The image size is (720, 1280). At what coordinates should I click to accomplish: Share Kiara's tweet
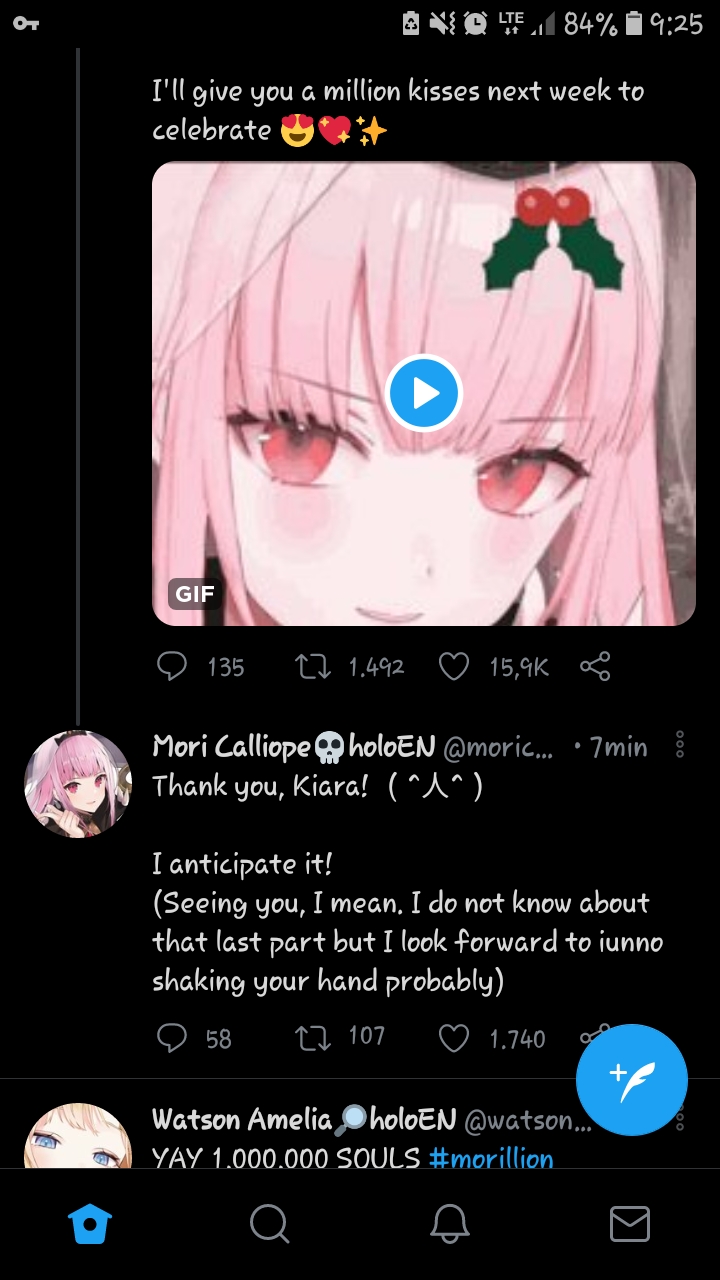[x=595, y=666]
